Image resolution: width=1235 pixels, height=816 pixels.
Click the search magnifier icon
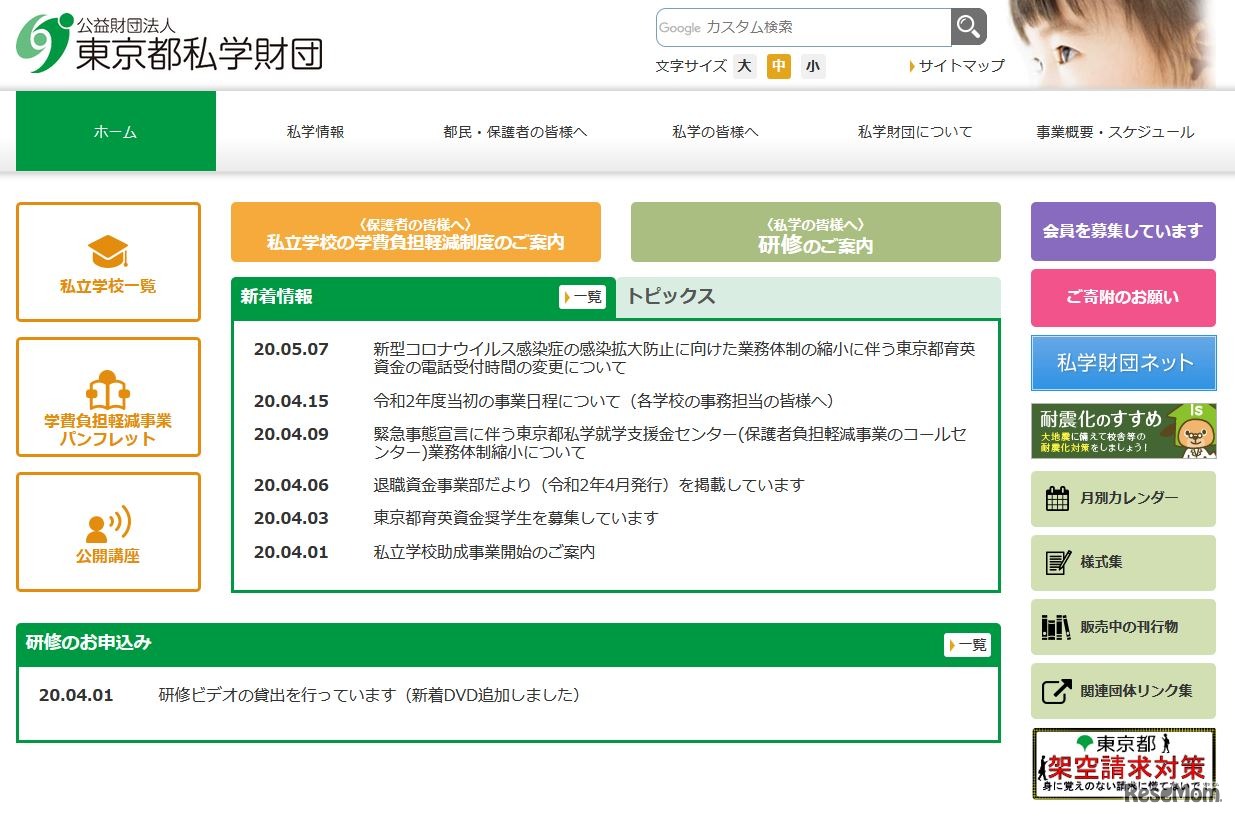click(968, 27)
